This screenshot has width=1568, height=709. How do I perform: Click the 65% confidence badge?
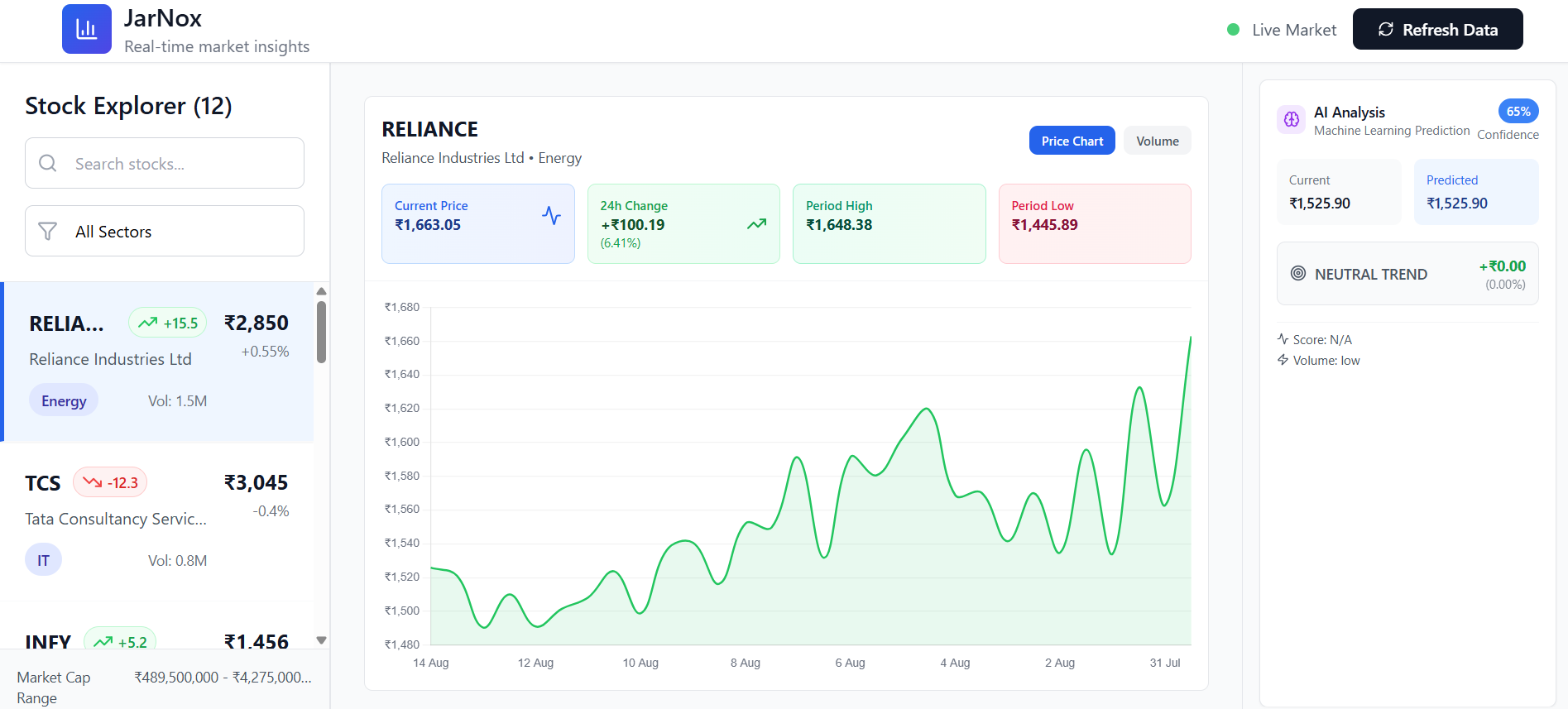tap(1518, 112)
